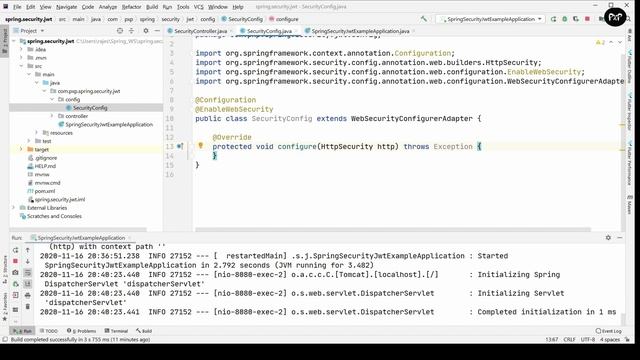Click configure breadcrumb in navigation bar
Screen dimensions: 640x360
coord(284,19)
